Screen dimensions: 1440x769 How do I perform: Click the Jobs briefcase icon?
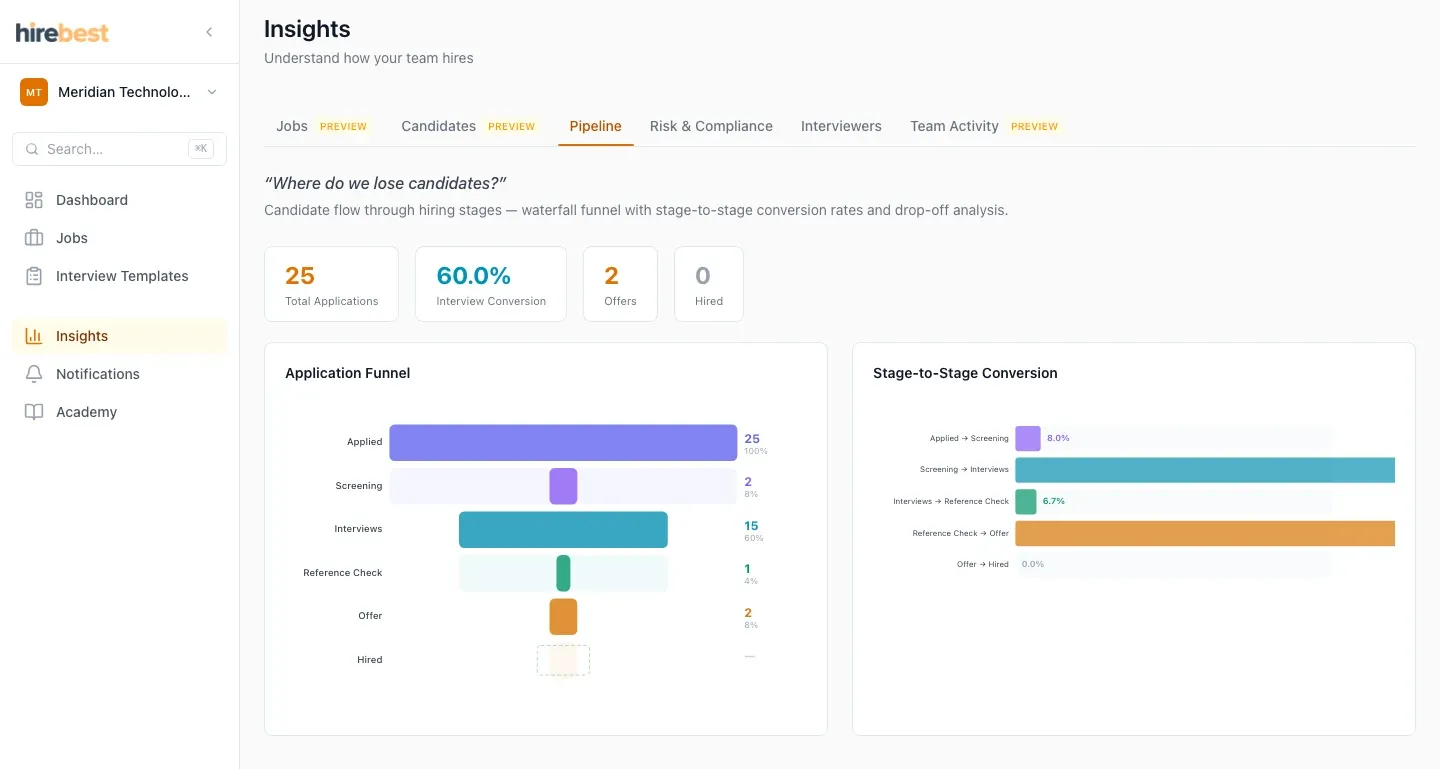coord(34,238)
